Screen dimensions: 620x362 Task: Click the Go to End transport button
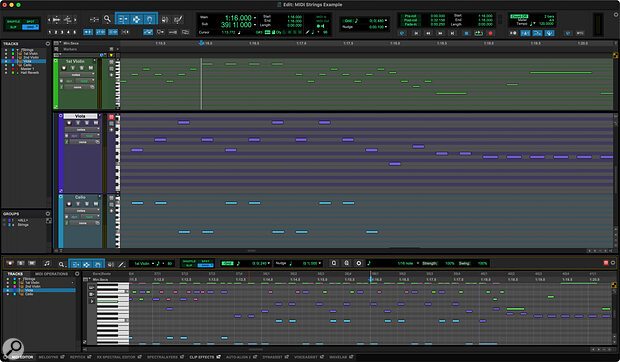pos(453,34)
